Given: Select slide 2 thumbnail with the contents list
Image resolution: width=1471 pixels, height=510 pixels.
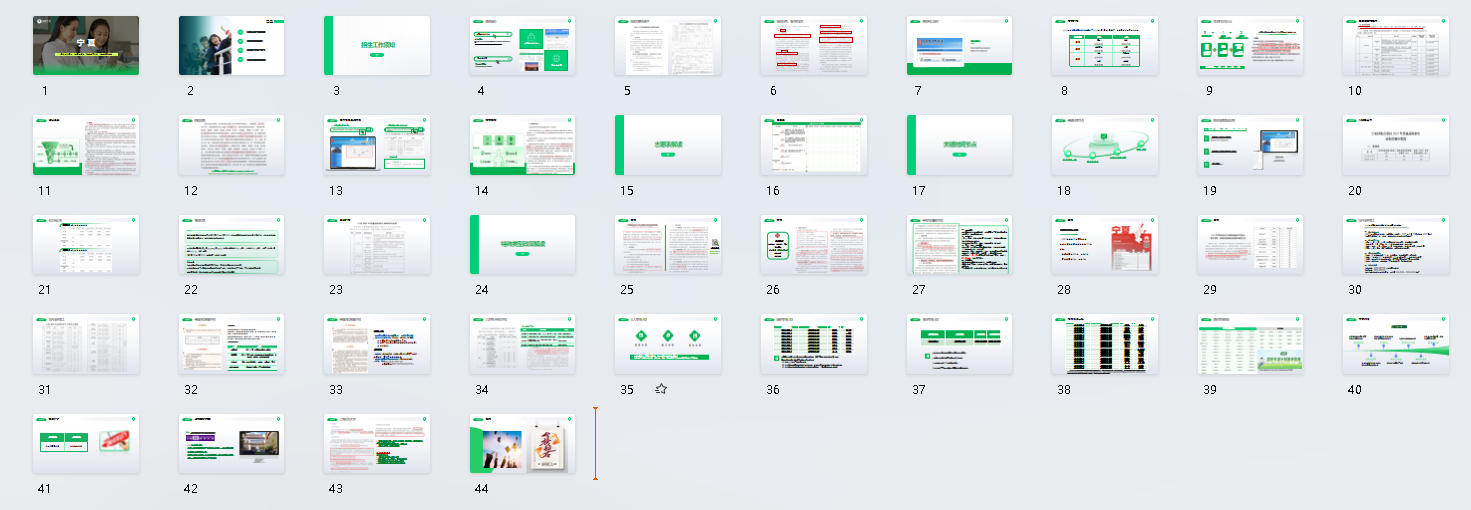Looking at the screenshot, I should click(x=231, y=45).
